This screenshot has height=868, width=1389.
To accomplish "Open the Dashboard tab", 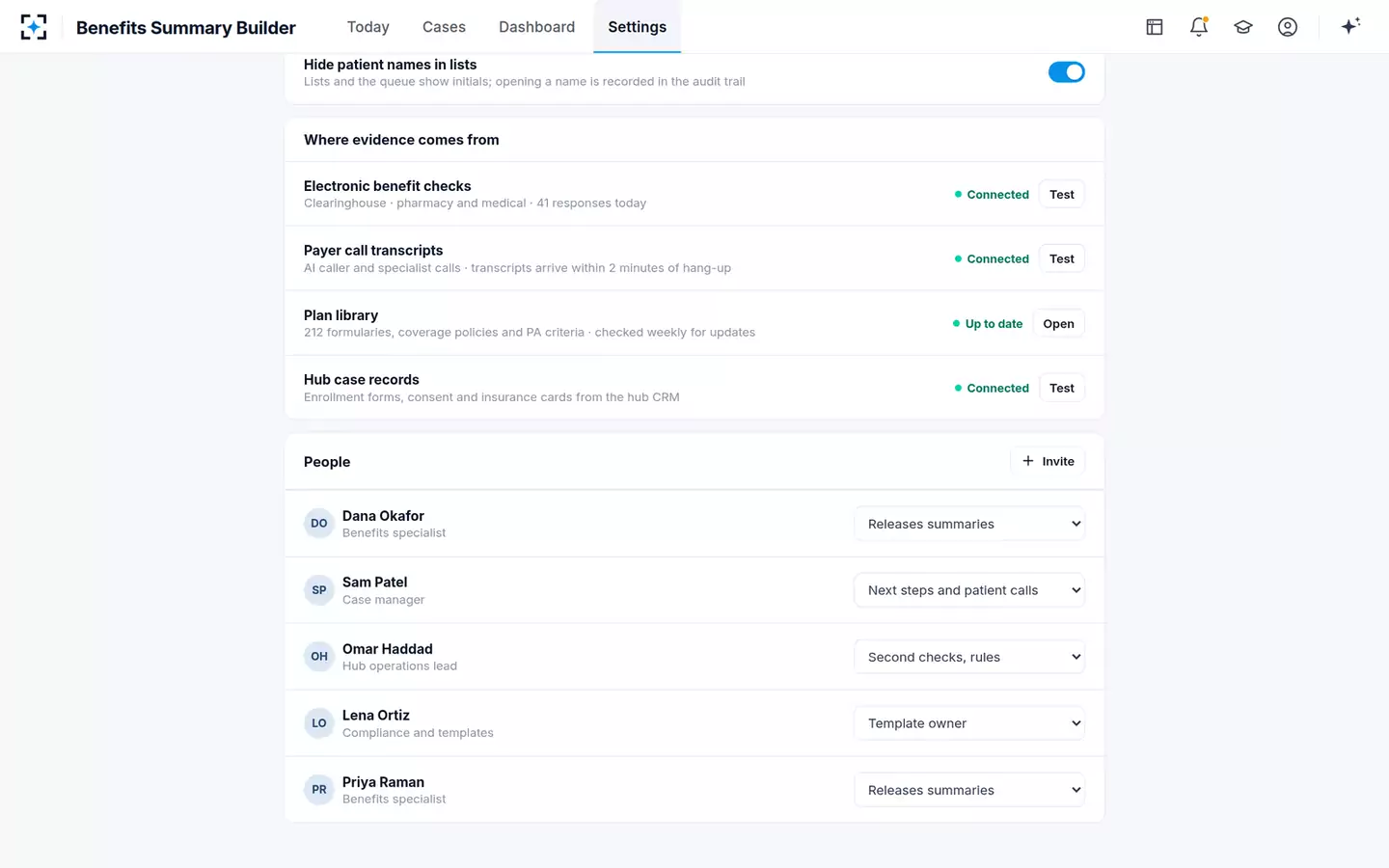I will point(536,27).
